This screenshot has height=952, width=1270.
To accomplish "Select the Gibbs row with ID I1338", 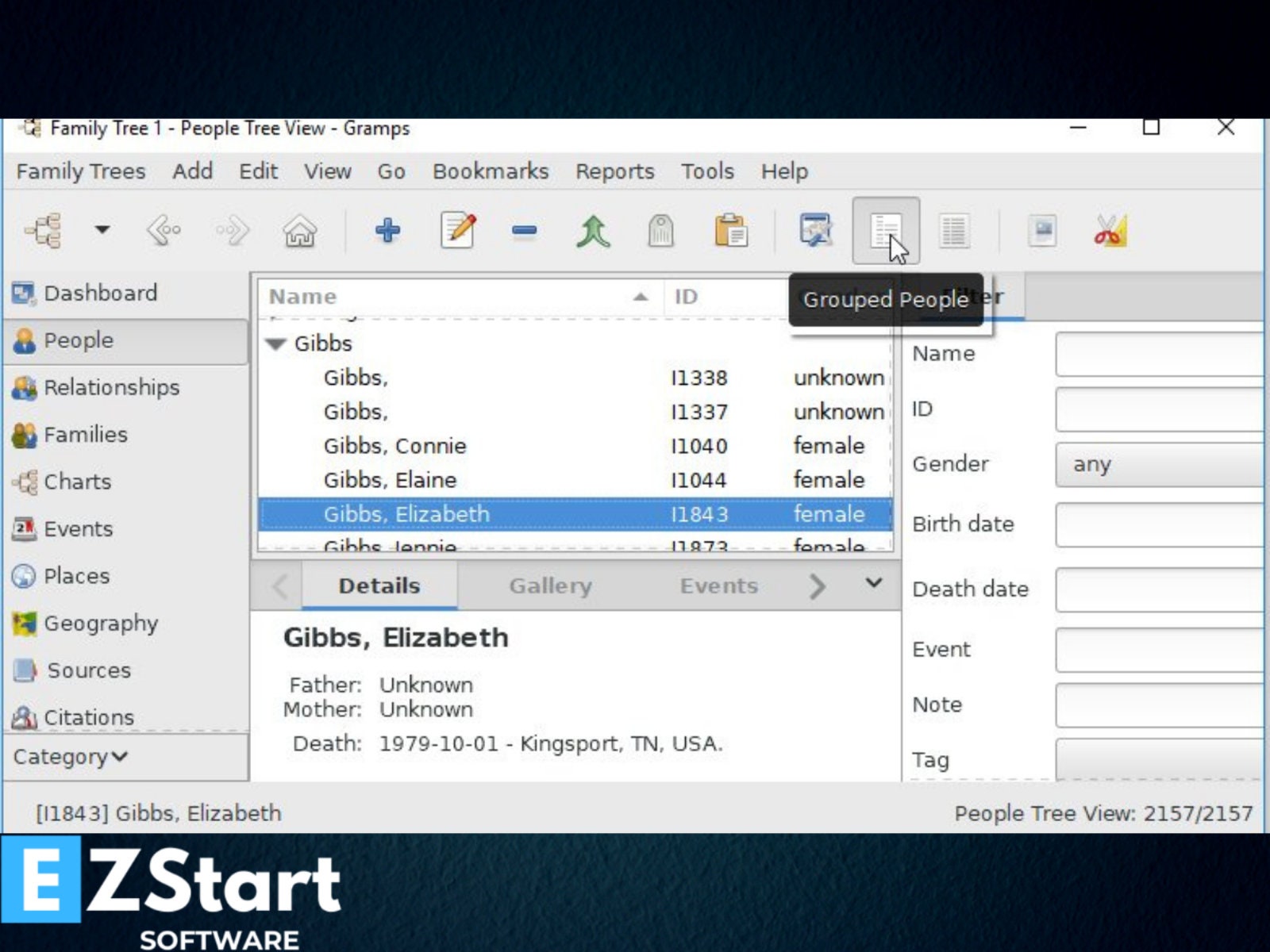I will click(575, 378).
